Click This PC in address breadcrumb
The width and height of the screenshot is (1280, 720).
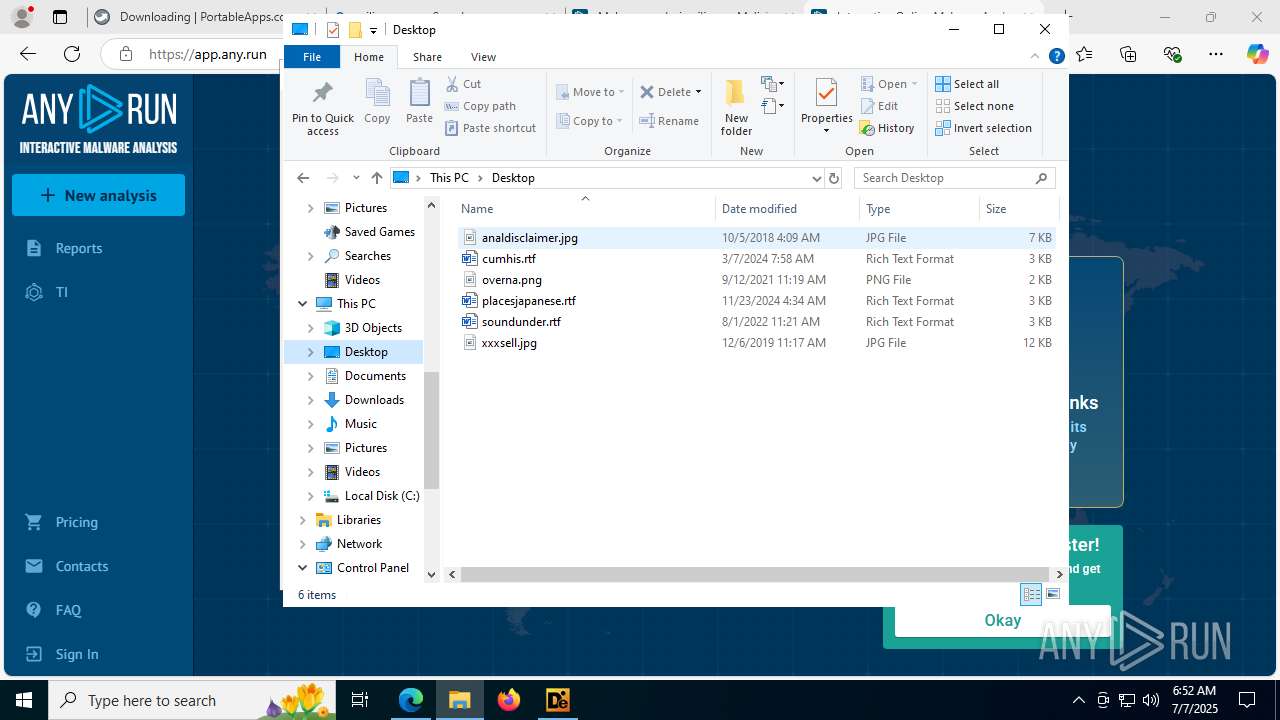click(449, 178)
